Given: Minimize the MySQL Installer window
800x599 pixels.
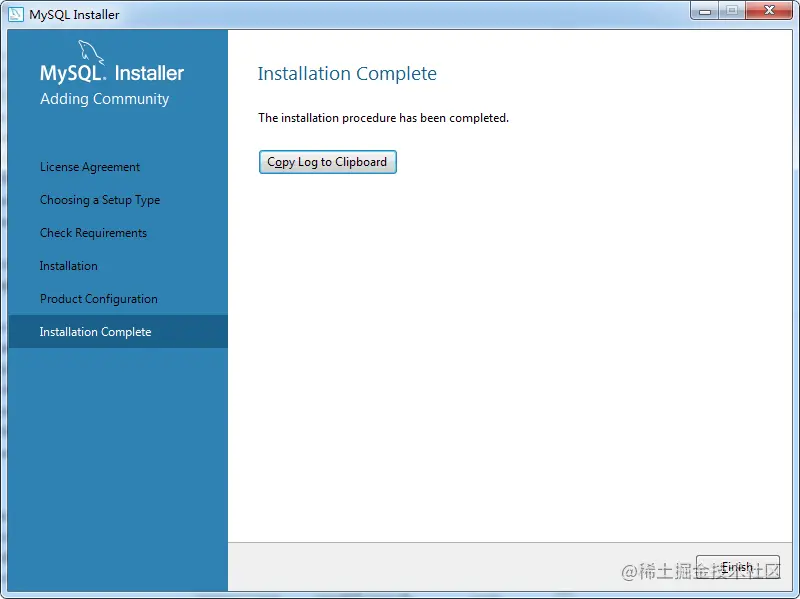Looking at the screenshot, I should [705, 11].
